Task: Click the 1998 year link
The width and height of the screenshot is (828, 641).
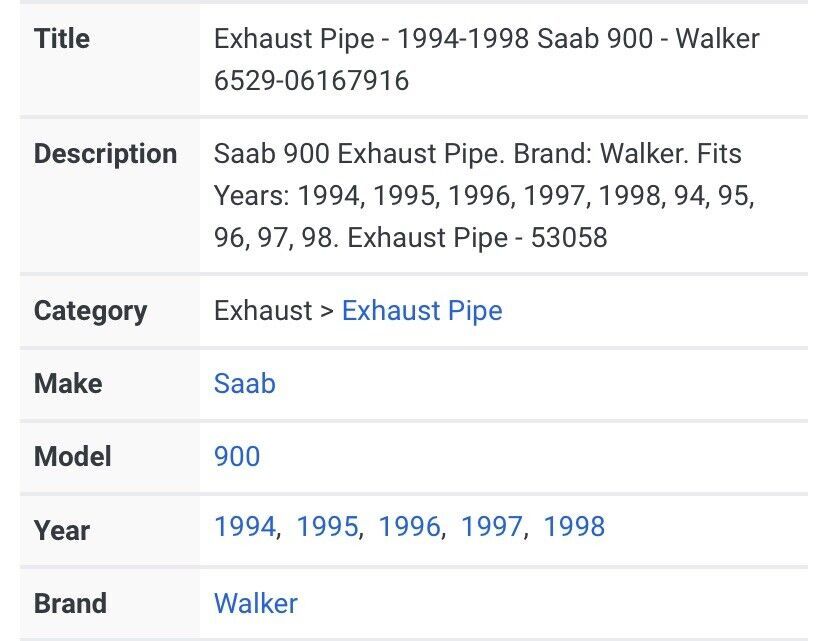Action: (574, 526)
